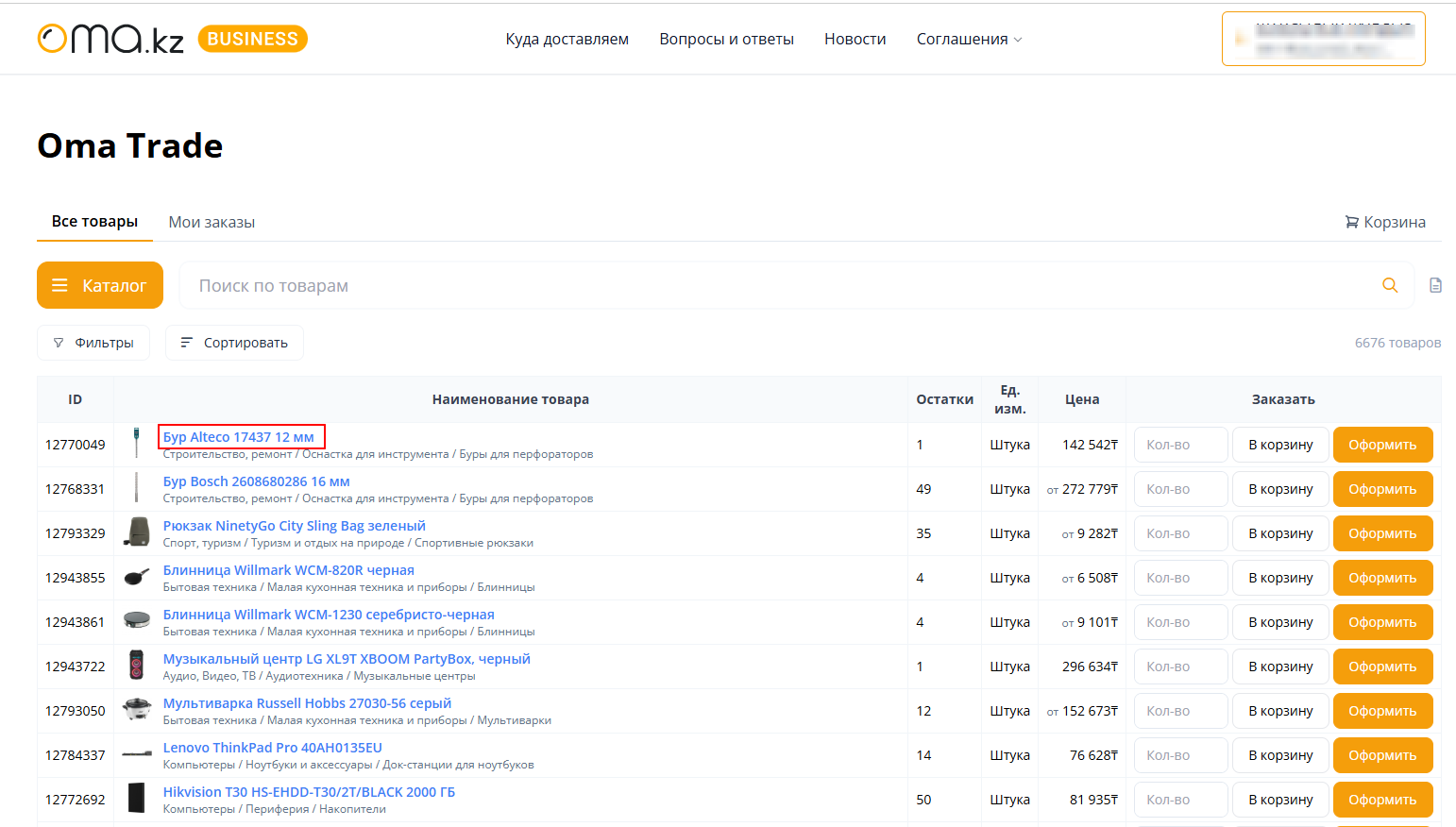Switch to Мои заказы tab
The width and height of the screenshot is (1456, 827).
click(212, 222)
